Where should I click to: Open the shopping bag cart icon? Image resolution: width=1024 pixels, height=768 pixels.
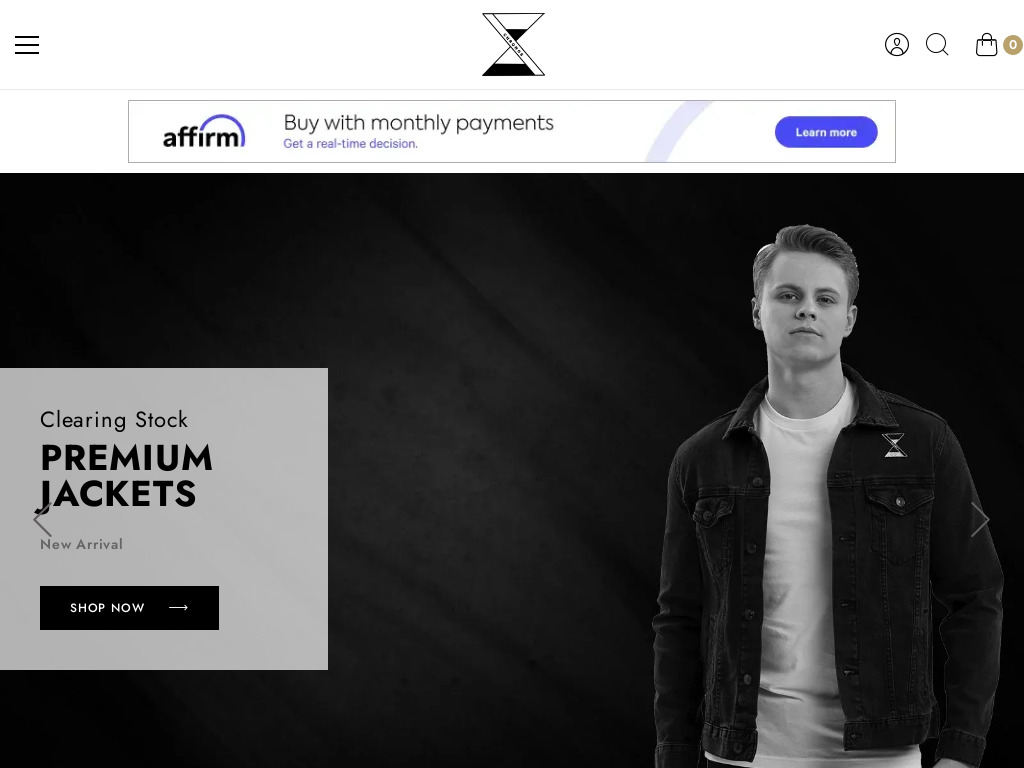(986, 45)
